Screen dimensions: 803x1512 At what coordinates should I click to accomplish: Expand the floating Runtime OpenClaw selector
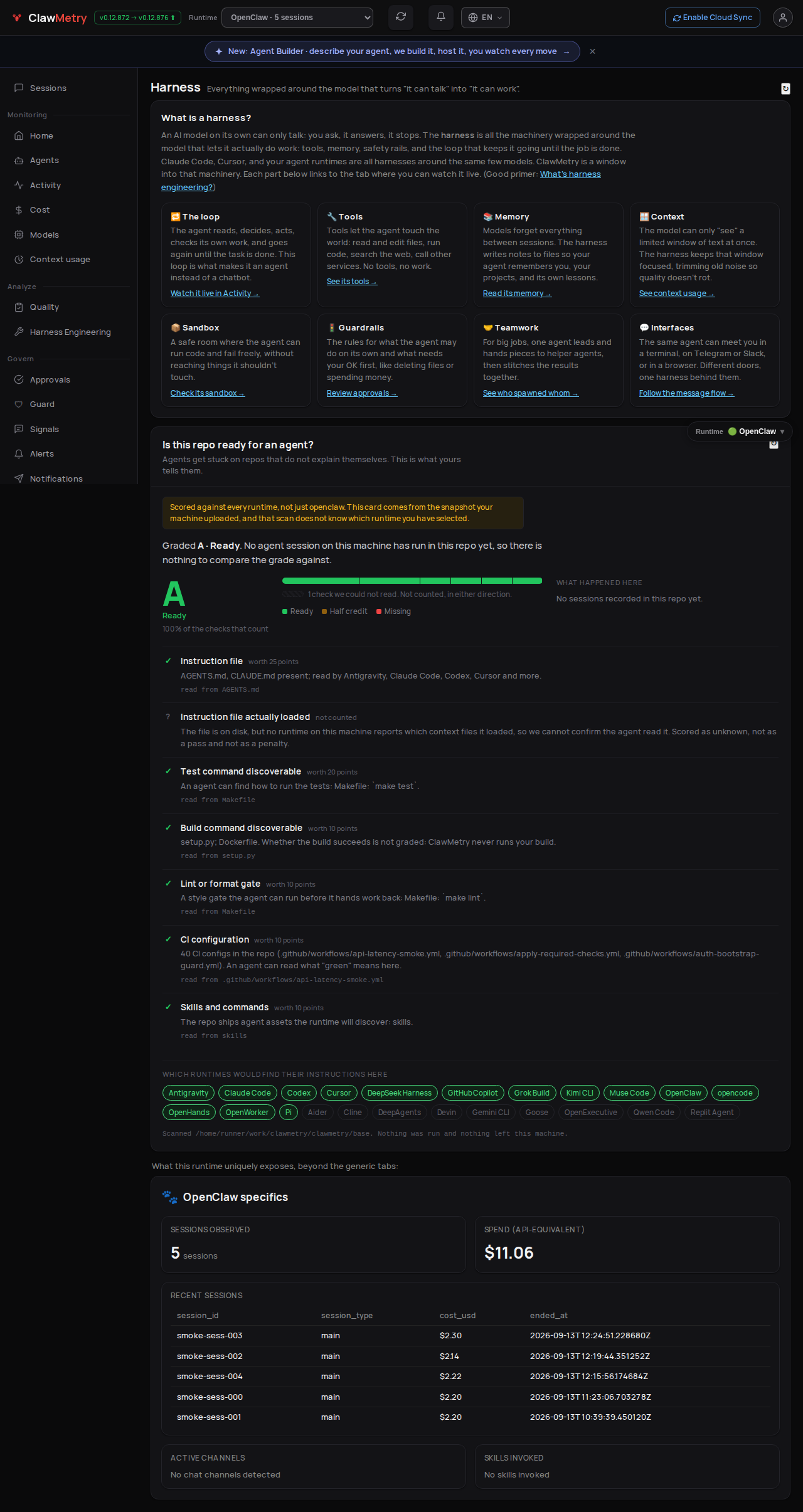[x=740, y=431]
